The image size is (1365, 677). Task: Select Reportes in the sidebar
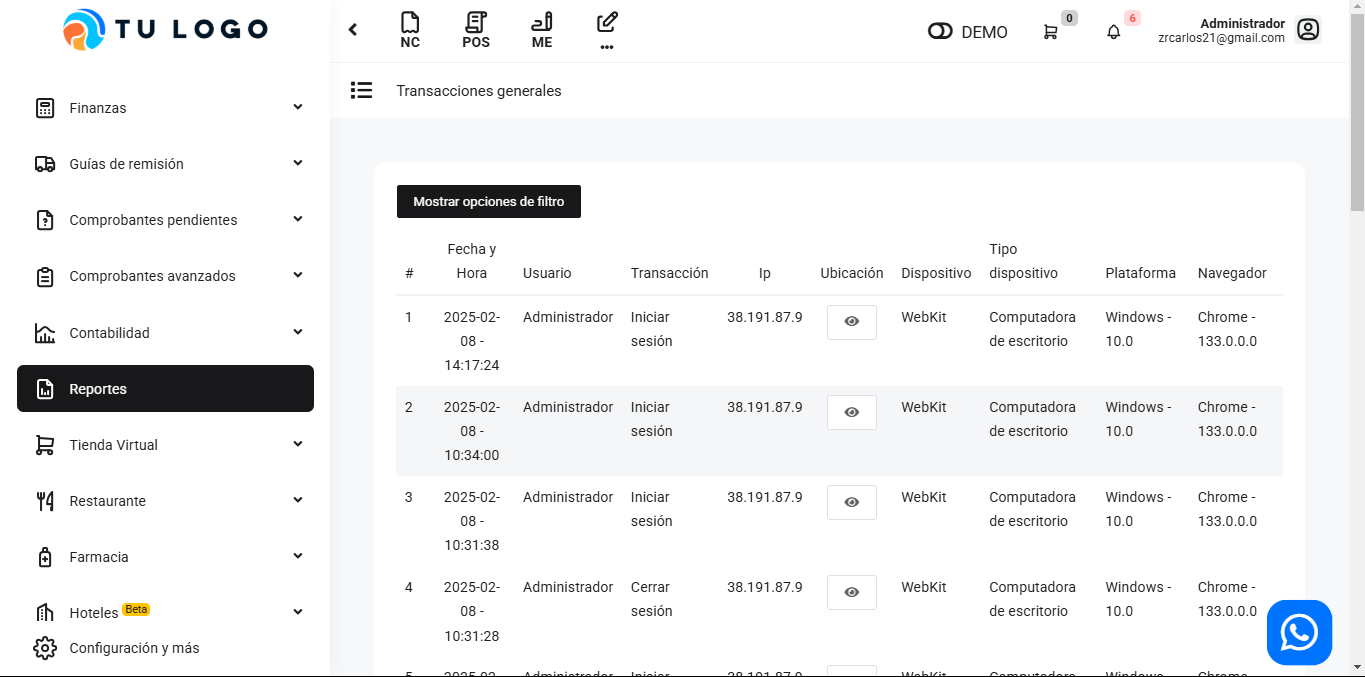[165, 389]
